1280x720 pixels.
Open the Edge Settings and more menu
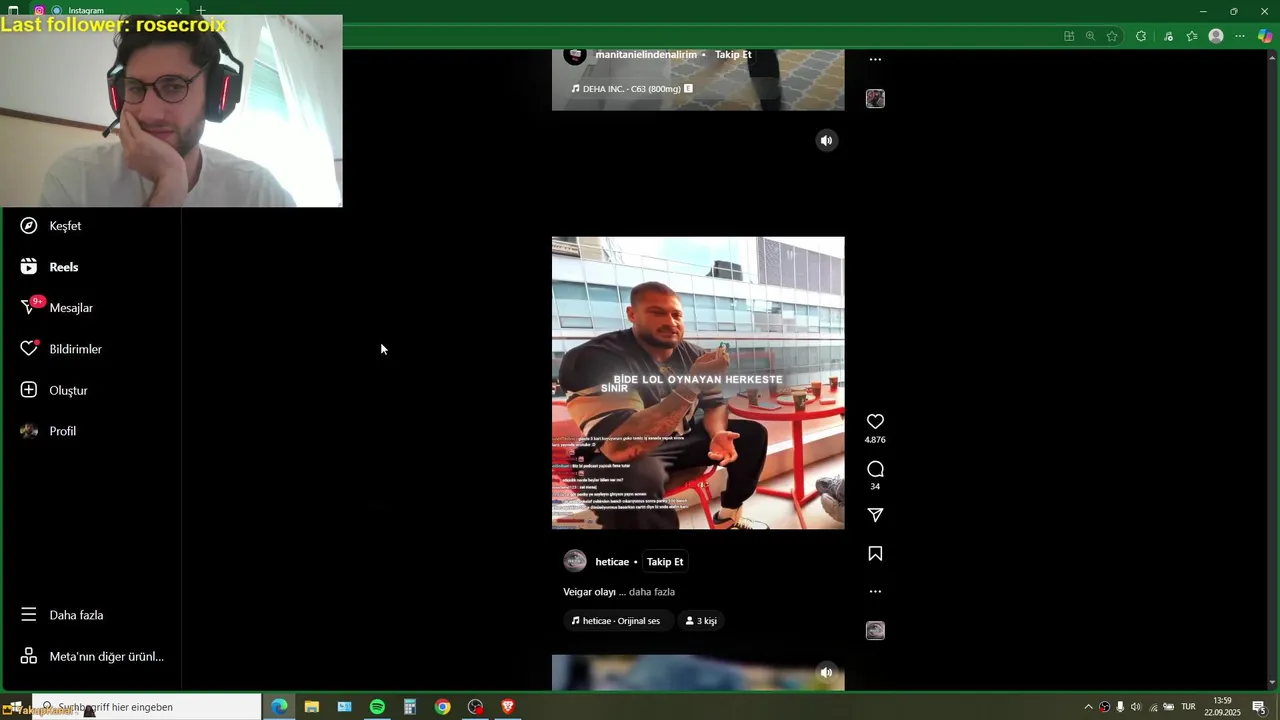point(1240,36)
